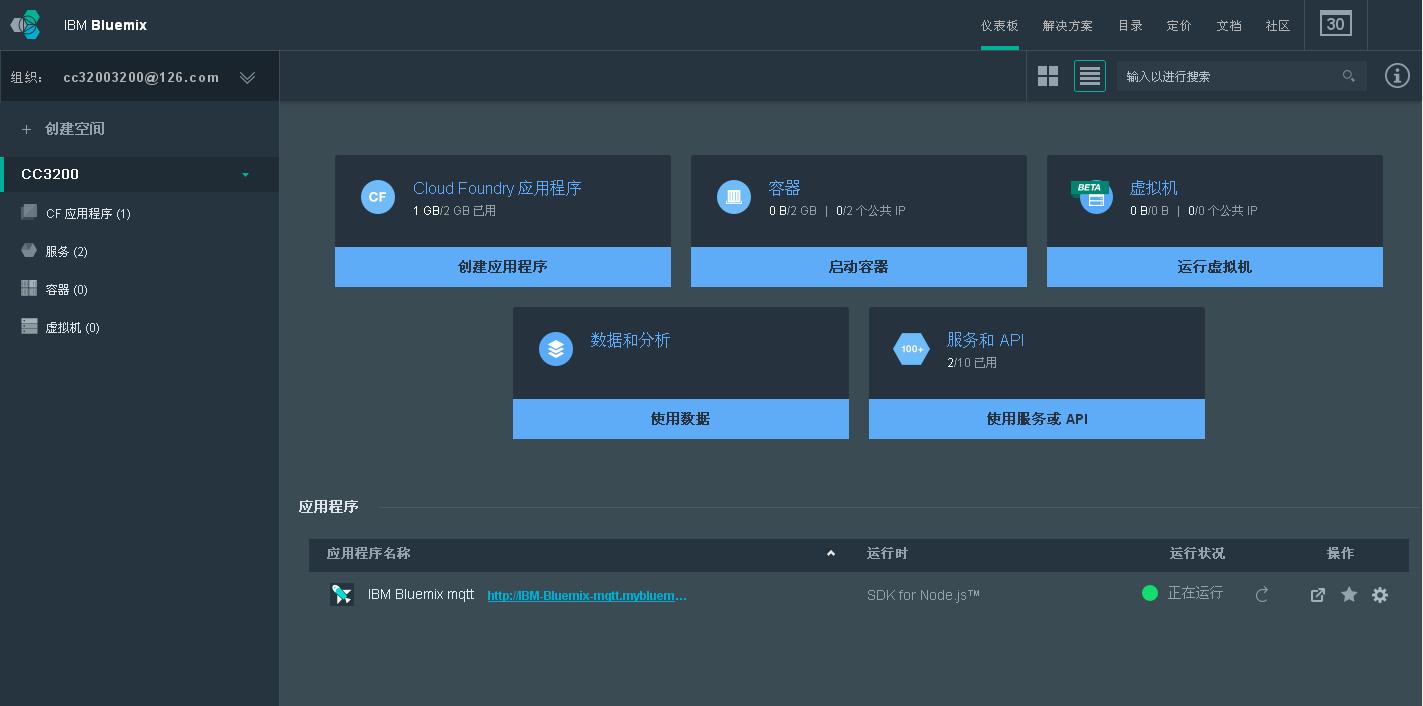Restart the IBM Bluemix mqtt app
Image resolution: width=1423 pixels, height=706 pixels.
click(x=1262, y=595)
